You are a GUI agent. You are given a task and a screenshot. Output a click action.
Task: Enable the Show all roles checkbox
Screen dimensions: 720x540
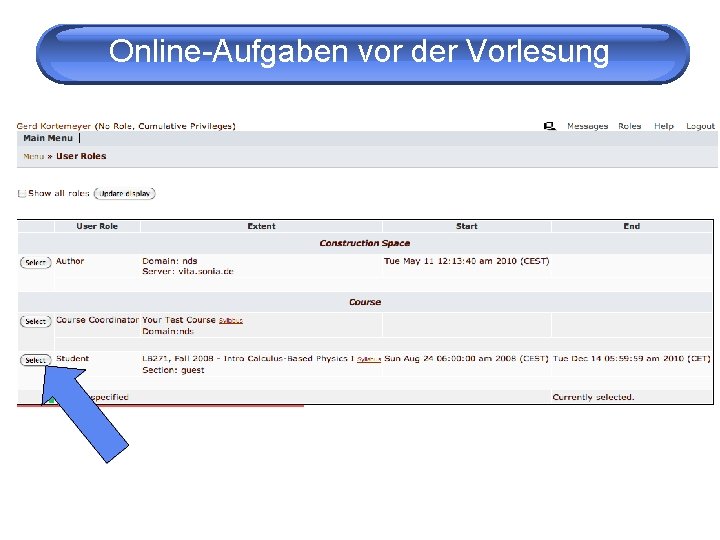click(x=22, y=193)
